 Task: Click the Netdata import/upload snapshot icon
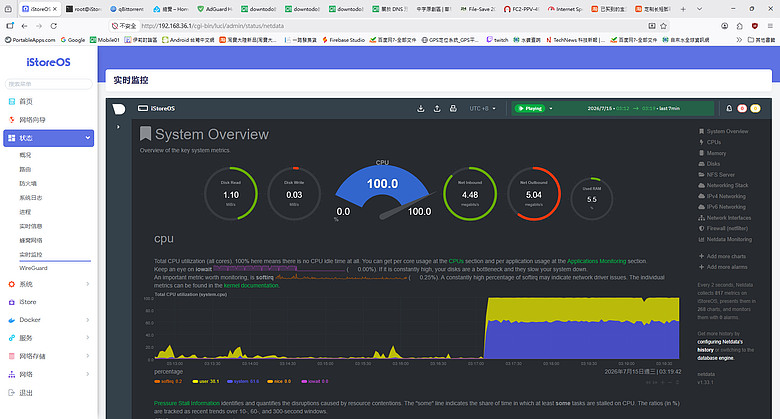(437, 108)
